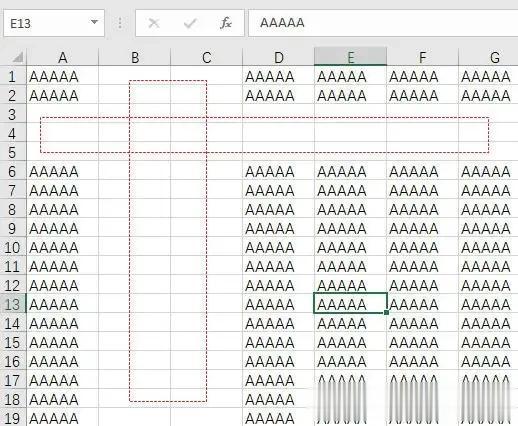Click cell D6 containing AAAAA
The height and width of the screenshot is (426, 518).
coord(279,172)
